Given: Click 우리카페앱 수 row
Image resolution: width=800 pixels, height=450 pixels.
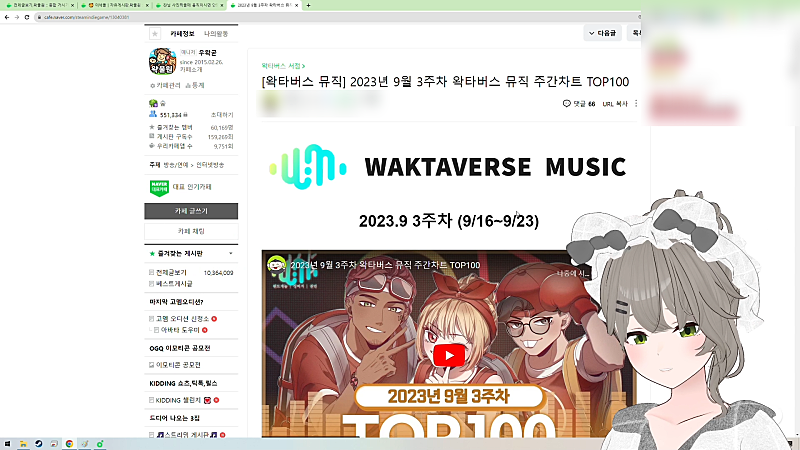Looking at the screenshot, I should point(191,146).
